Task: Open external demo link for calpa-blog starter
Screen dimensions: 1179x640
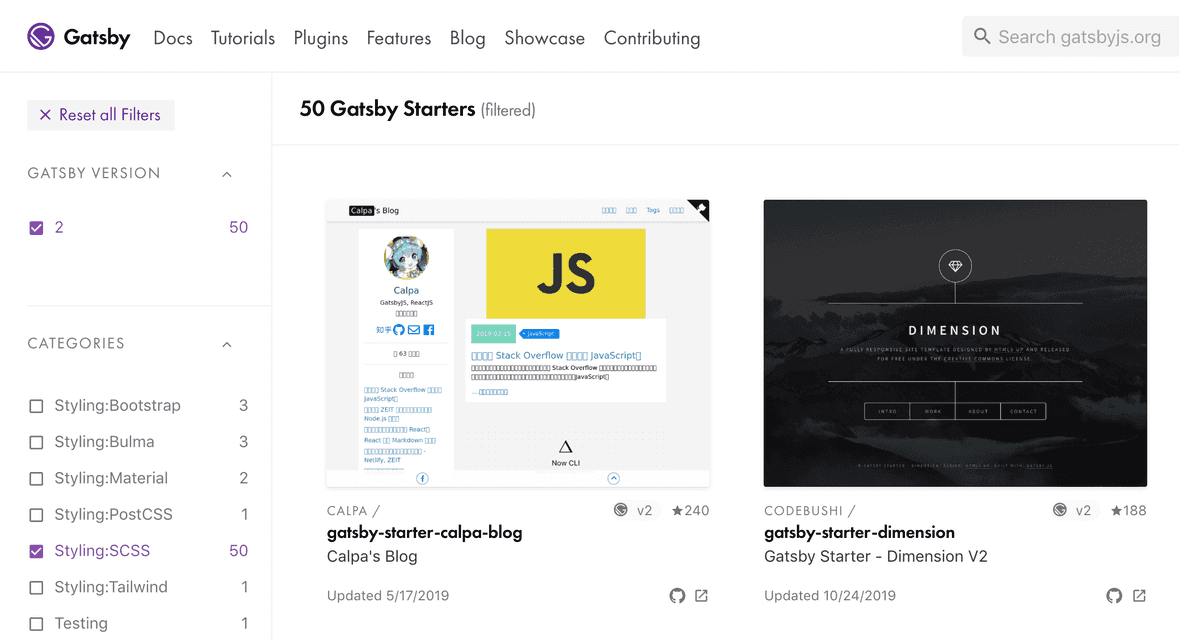Action: (x=702, y=596)
